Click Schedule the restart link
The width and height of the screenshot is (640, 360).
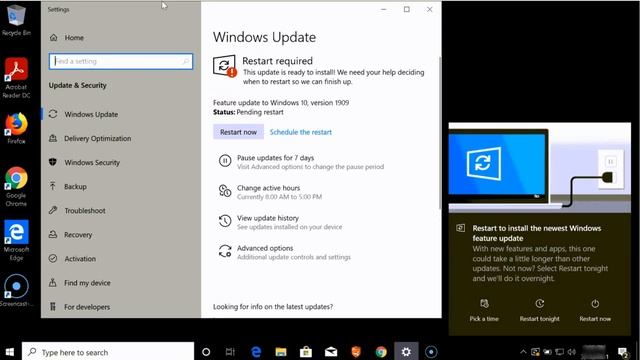pos(301,132)
